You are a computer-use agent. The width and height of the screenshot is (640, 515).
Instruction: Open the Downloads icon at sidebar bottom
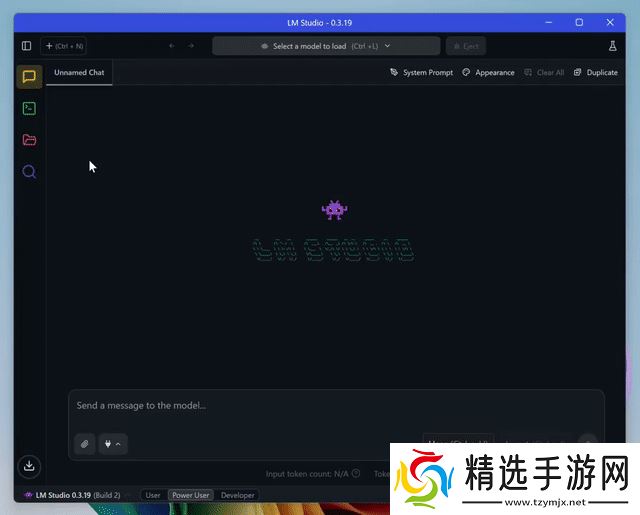pyautogui.click(x=29, y=466)
